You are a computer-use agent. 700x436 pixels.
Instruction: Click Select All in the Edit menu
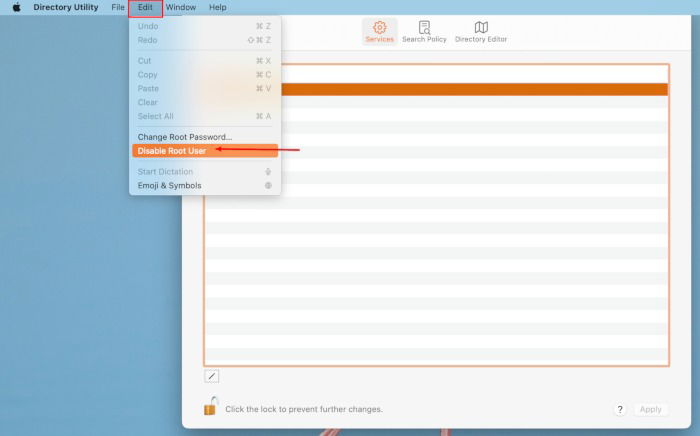tap(156, 116)
